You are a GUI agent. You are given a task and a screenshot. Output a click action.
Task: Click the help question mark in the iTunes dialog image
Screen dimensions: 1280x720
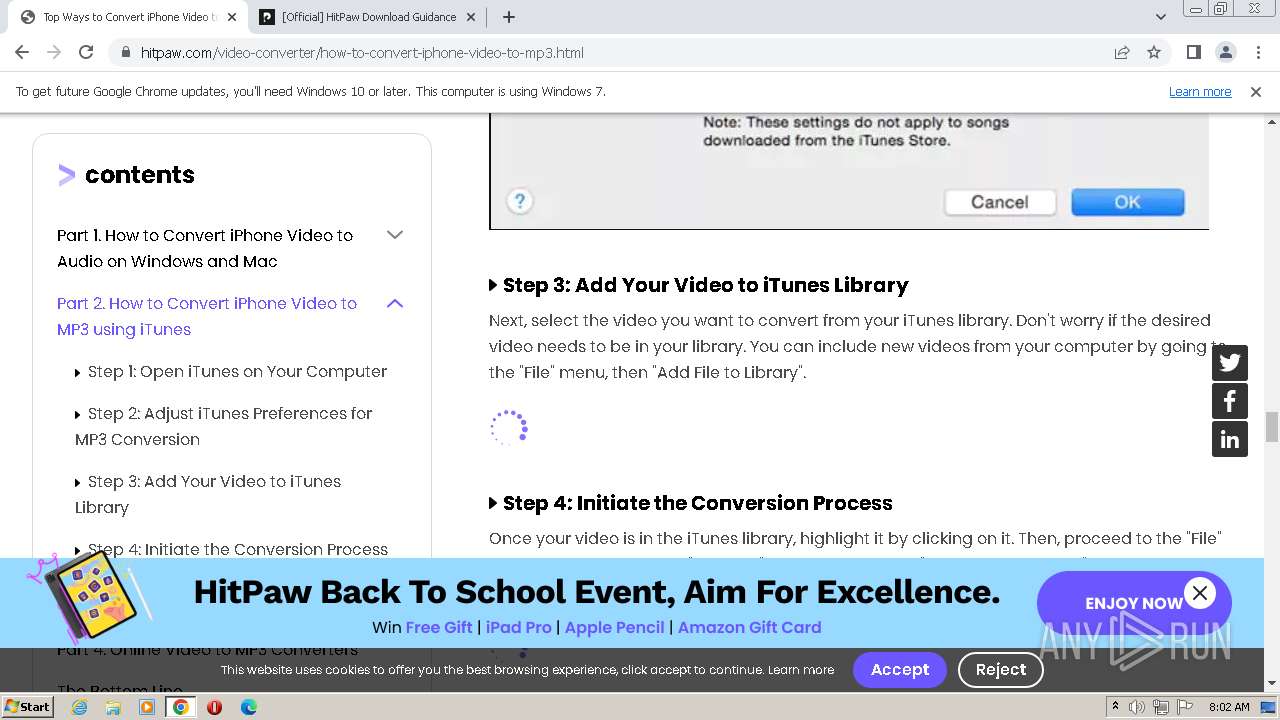[x=519, y=201]
